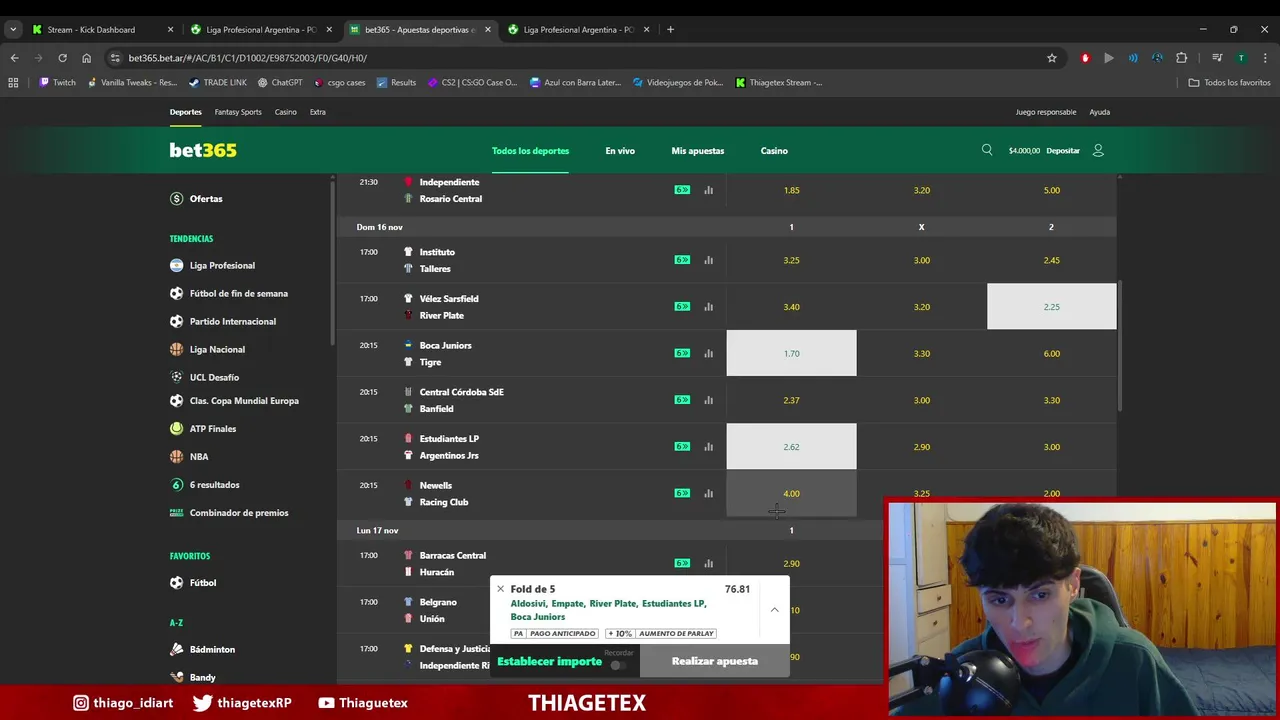
Task: Deselect River Plate odds 2.25
Action: pos(1052,307)
